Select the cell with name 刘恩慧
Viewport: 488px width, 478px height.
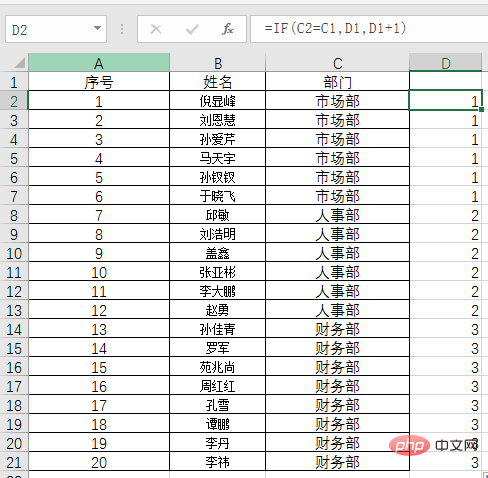click(217, 119)
